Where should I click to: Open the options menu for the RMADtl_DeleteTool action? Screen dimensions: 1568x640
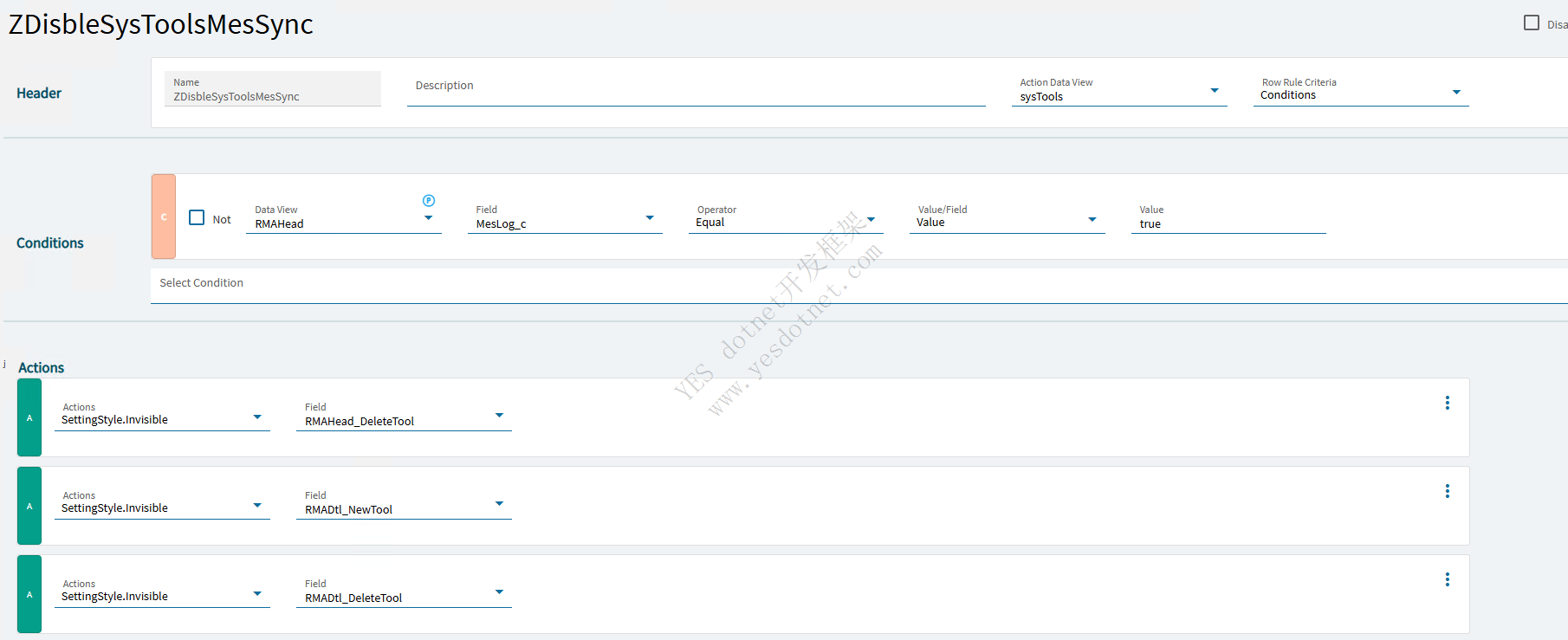tap(1447, 579)
